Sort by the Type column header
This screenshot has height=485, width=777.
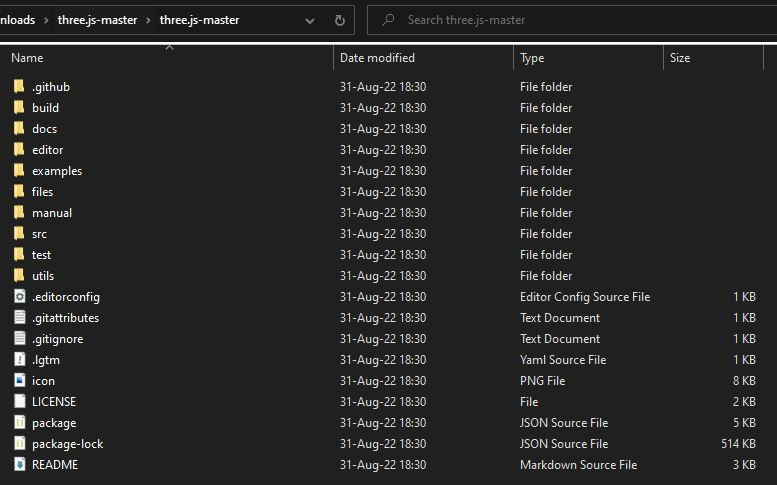tap(532, 58)
